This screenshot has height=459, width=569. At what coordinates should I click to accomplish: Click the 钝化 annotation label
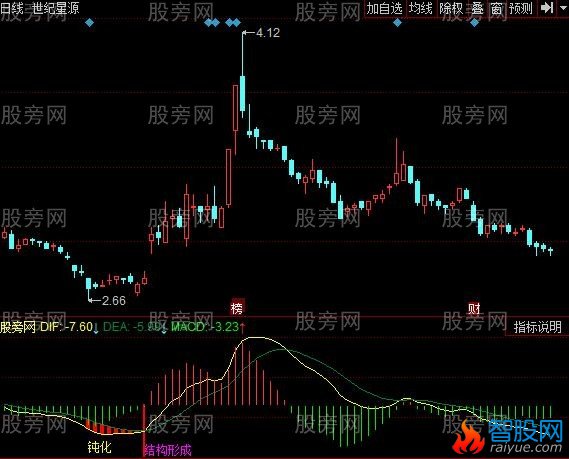click(x=99, y=447)
